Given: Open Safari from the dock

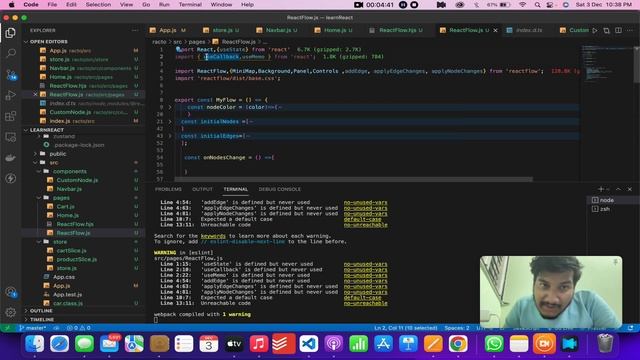Looking at the screenshot, I should pos(59,344).
